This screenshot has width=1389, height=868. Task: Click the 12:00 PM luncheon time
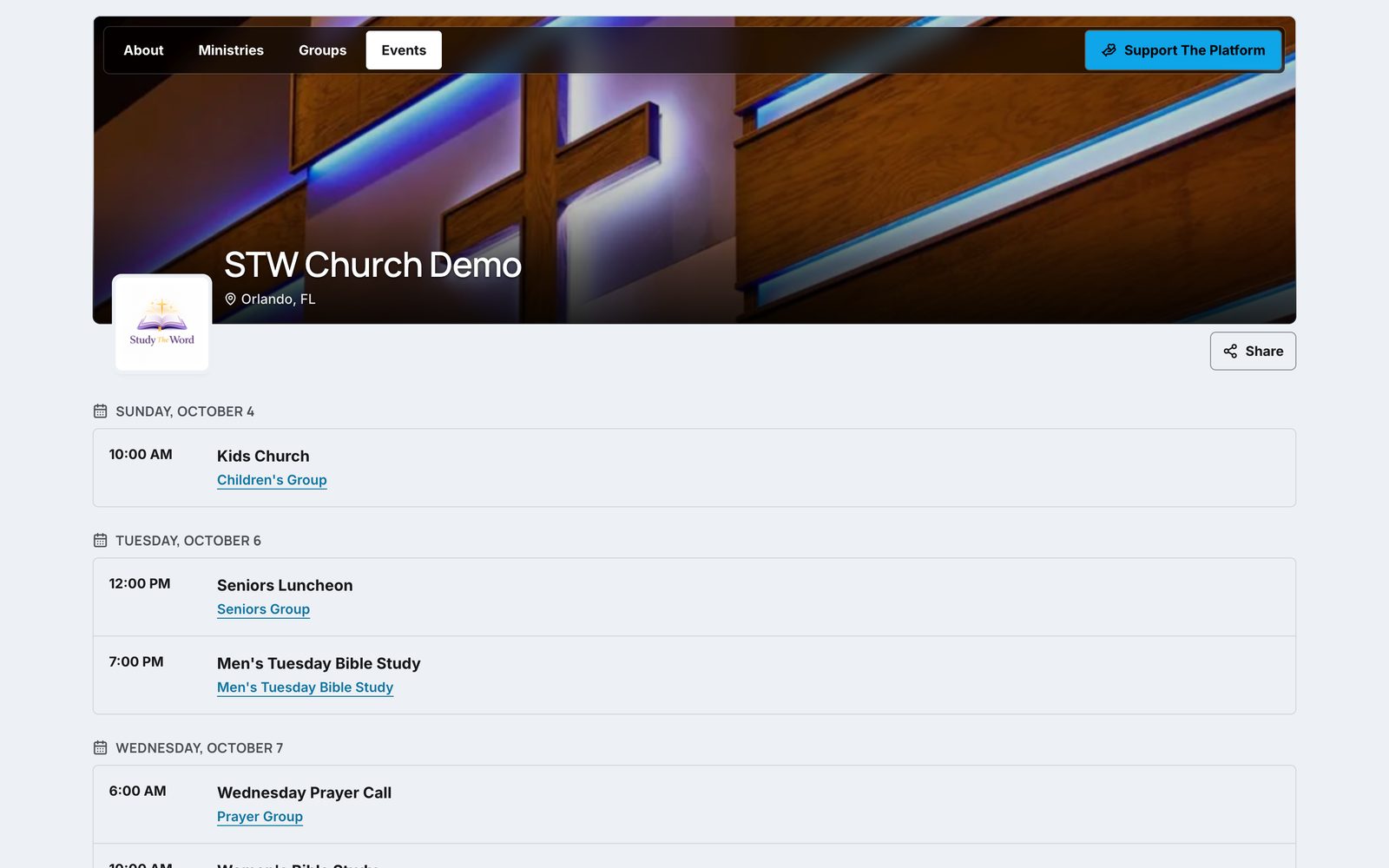point(140,584)
